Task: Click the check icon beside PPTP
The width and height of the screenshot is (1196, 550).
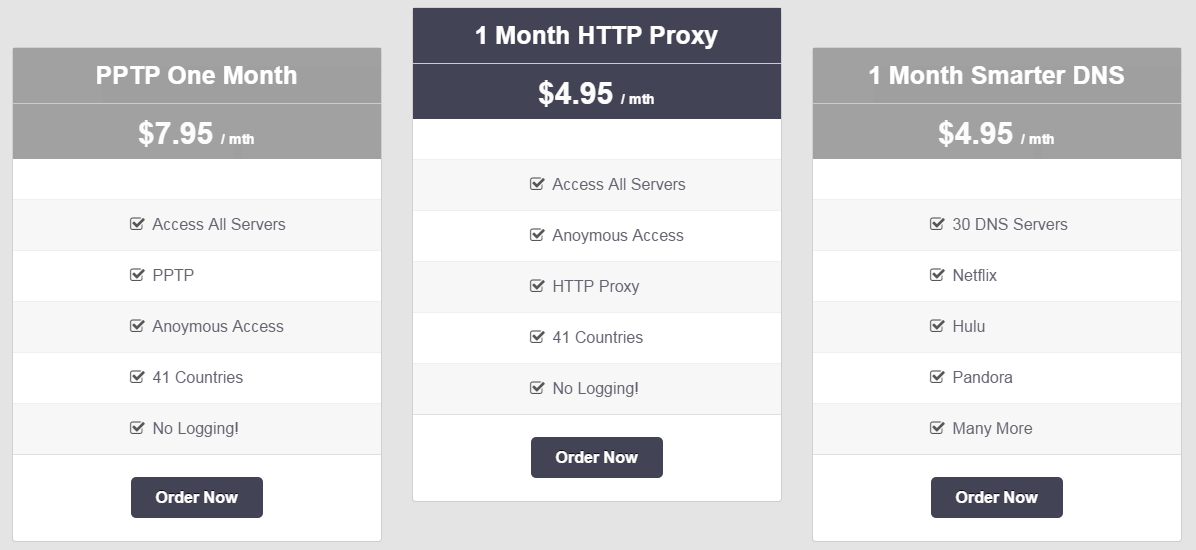Action: tap(137, 275)
